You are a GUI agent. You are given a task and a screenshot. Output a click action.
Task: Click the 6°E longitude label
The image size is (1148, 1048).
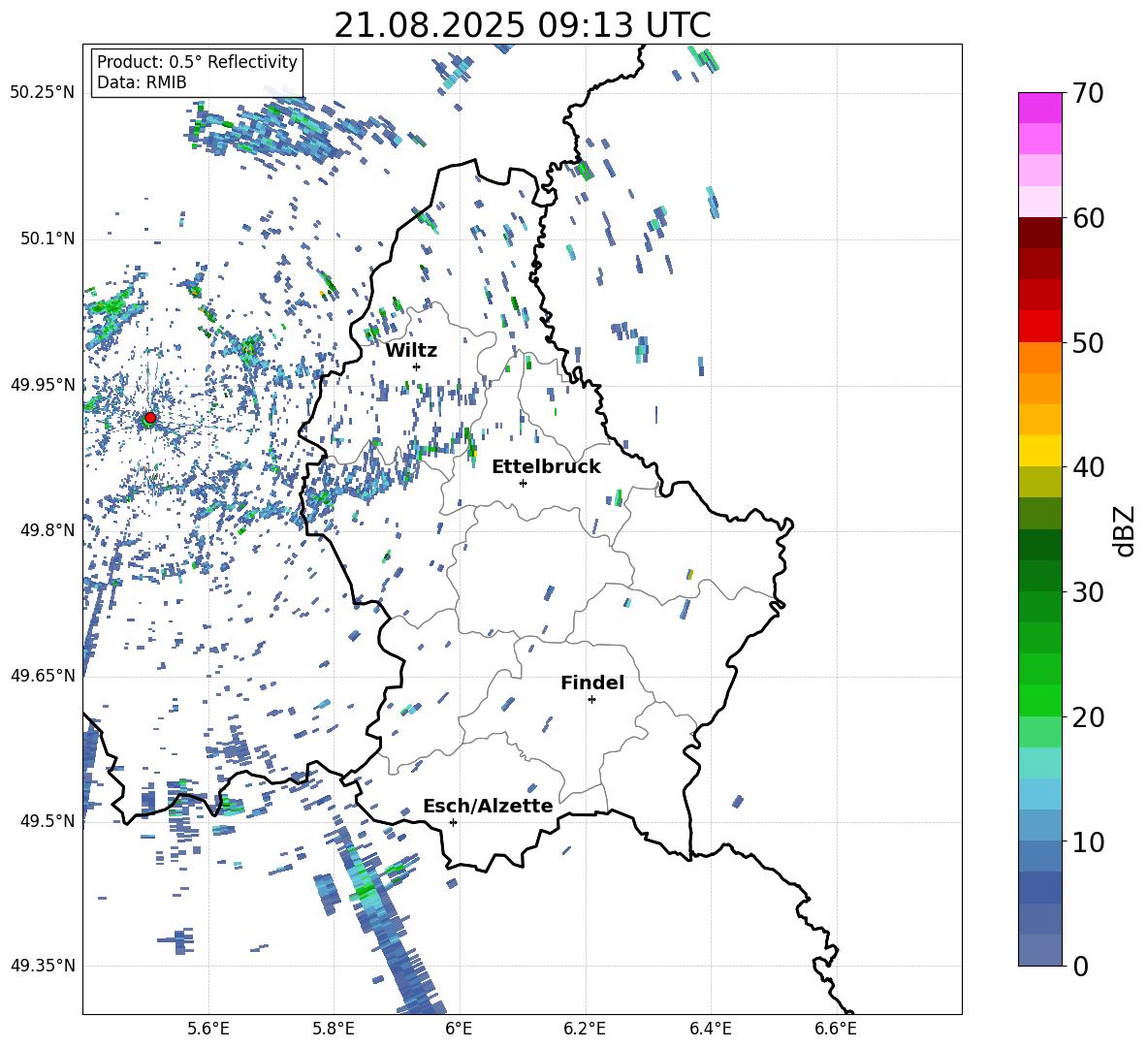[459, 1029]
